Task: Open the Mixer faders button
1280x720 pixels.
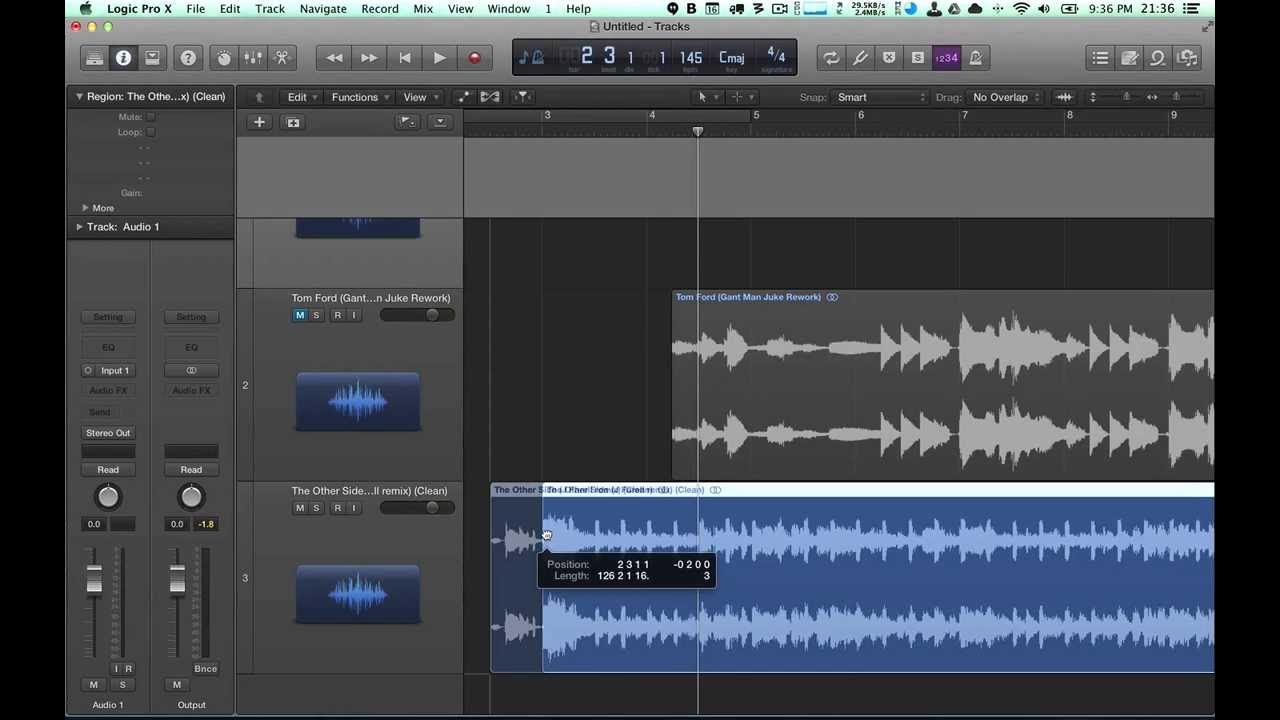Action: pos(253,58)
